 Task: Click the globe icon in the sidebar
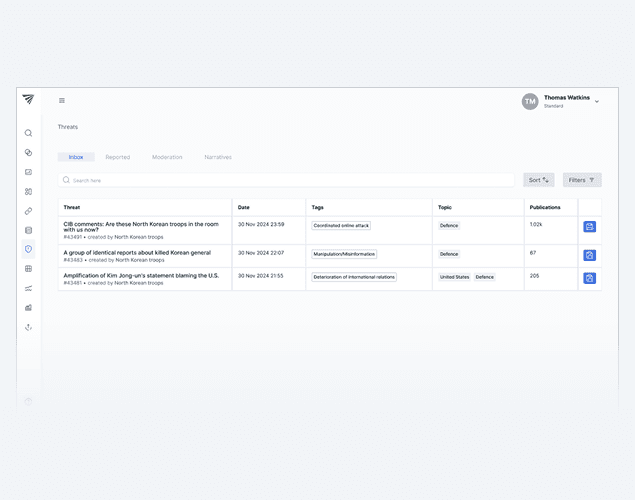pos(28,269)
